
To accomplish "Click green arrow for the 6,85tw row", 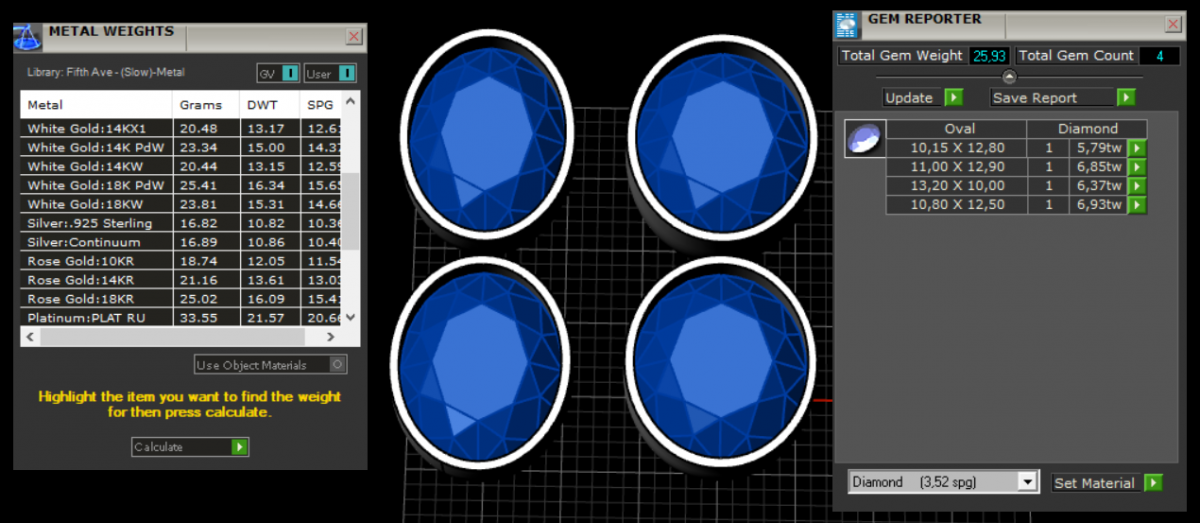I will coord(1137,167).
